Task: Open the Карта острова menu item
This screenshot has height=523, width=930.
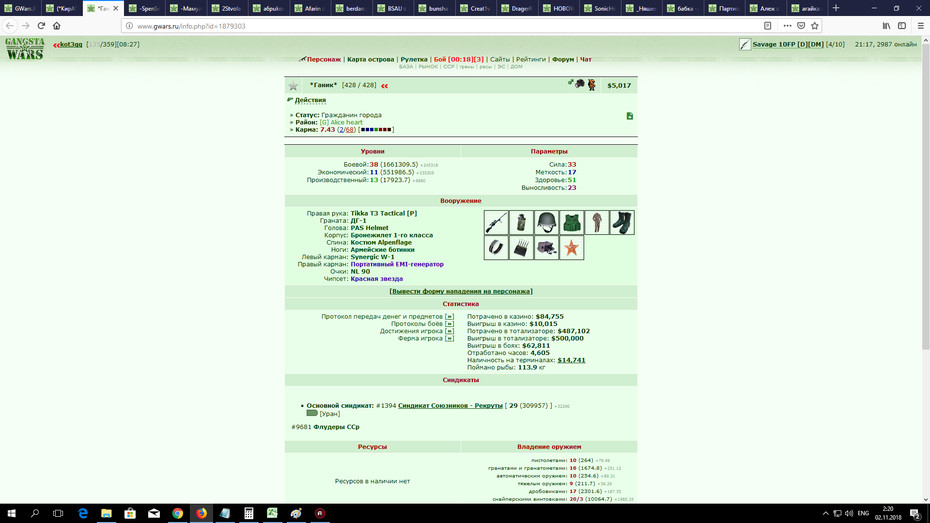Action: click(371, 59)
